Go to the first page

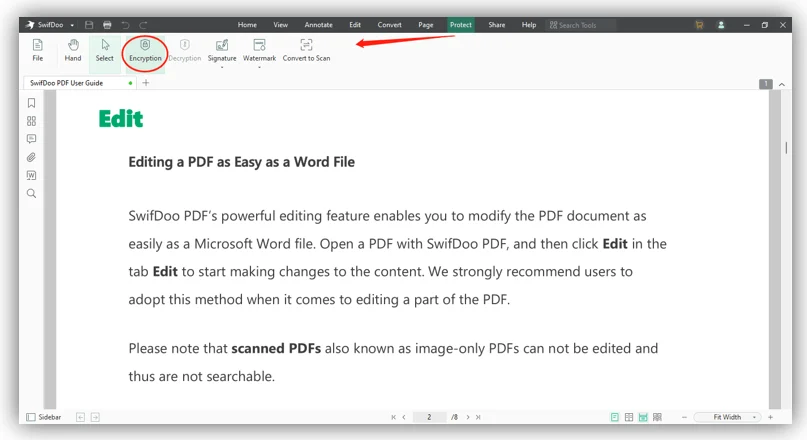pos(393,417)
